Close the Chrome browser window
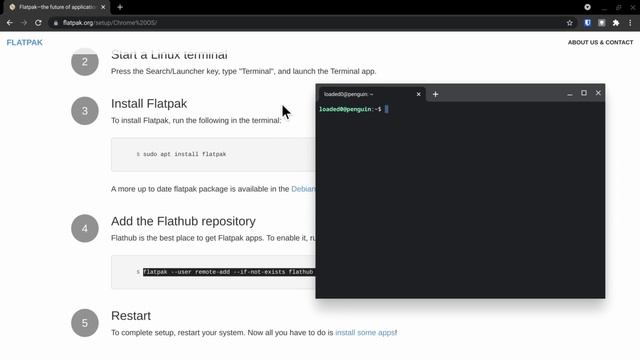Image resolution: width=640 pixels, height=360 pixels. pyautogui.click(x=633, y=7)
